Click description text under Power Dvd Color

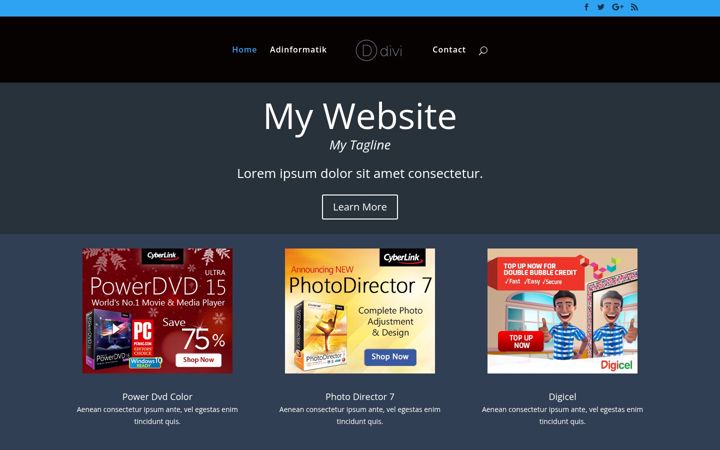pos(158,415)
